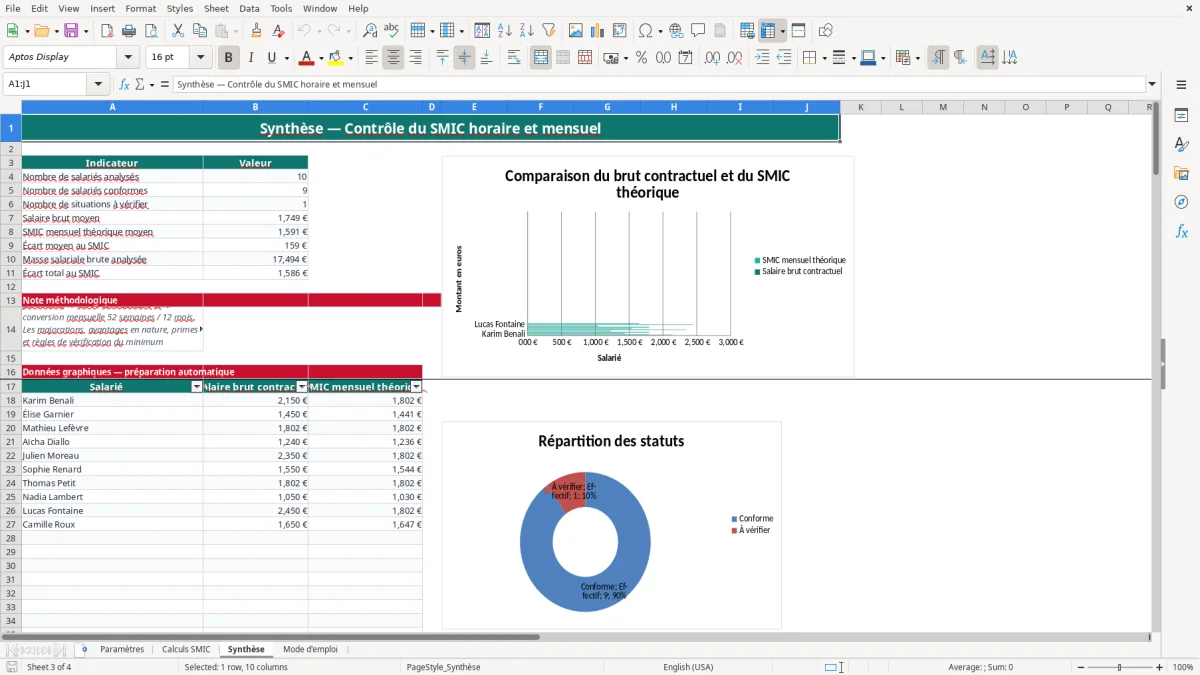Open the Sidebar Gallery panel icon

coord(1181,173)
